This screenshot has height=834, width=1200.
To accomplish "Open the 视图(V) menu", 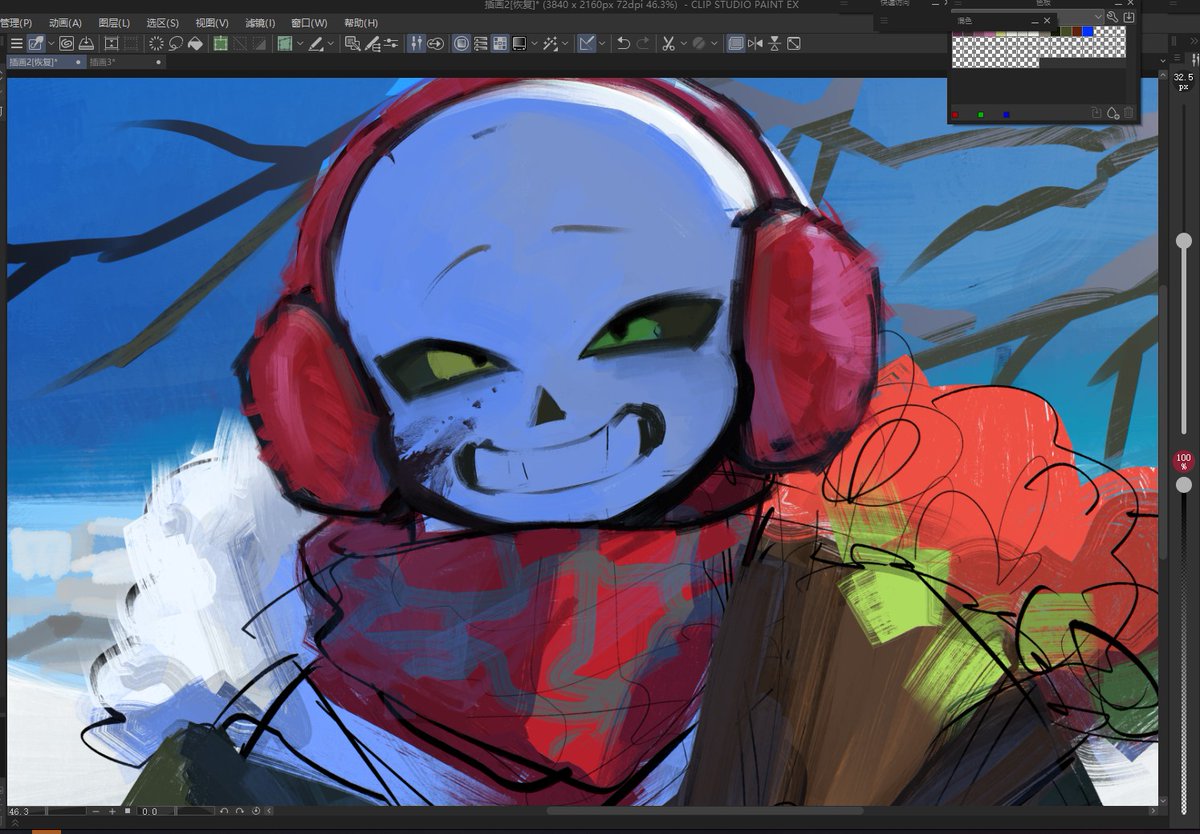I will pos(211,22).
